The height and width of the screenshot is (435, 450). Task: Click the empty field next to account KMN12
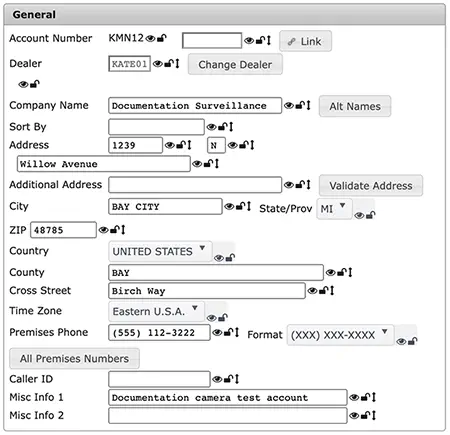click(212, 40)
